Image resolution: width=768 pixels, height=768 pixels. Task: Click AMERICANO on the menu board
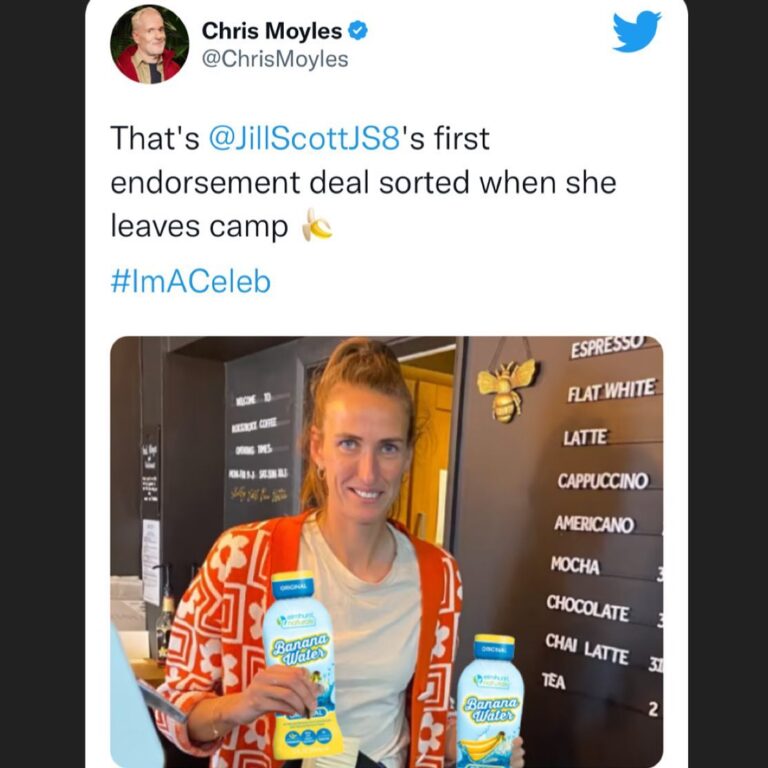(594, 524)
